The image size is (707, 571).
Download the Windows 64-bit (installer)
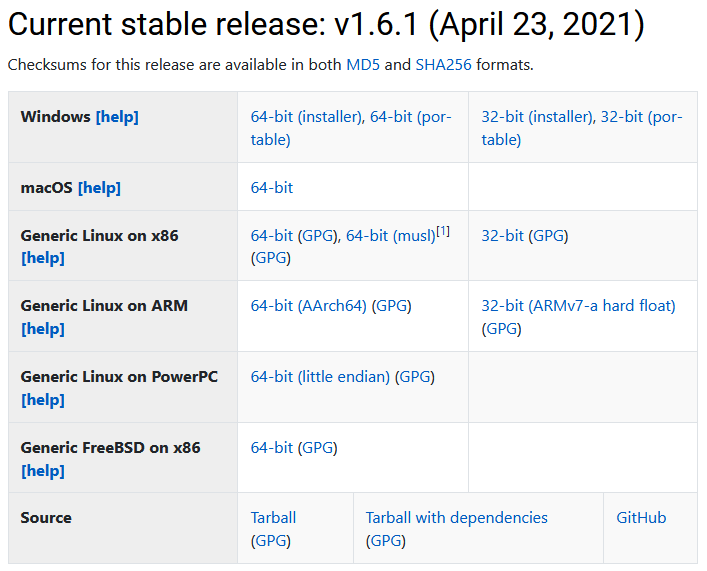tap(307, 117)
